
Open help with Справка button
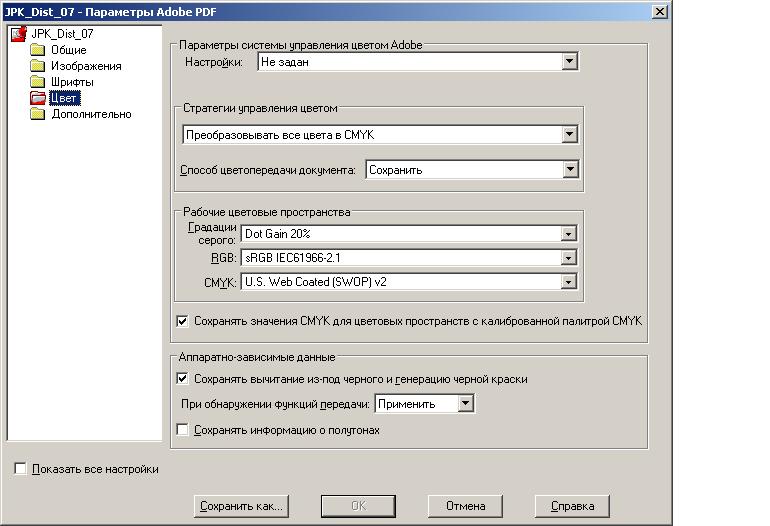572,506
